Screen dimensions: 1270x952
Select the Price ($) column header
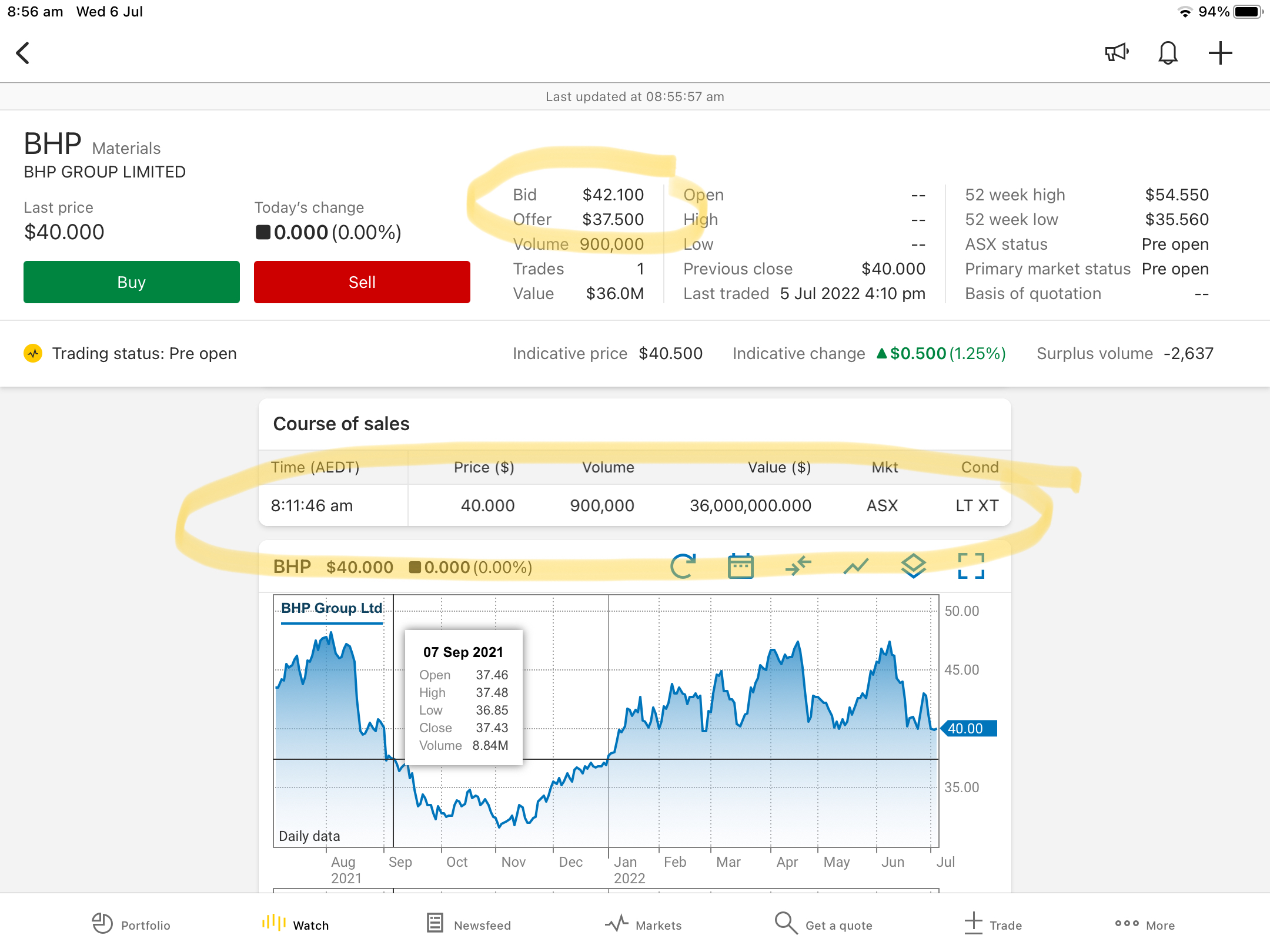(x=484, y=467)
